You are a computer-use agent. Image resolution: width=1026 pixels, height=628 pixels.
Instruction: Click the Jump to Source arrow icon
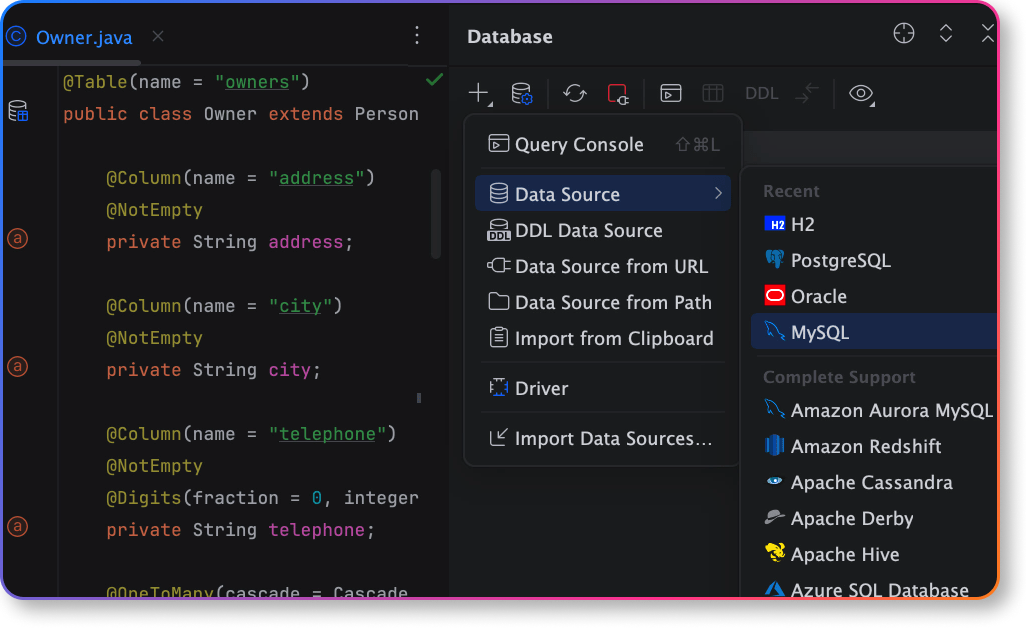[807, 94]
